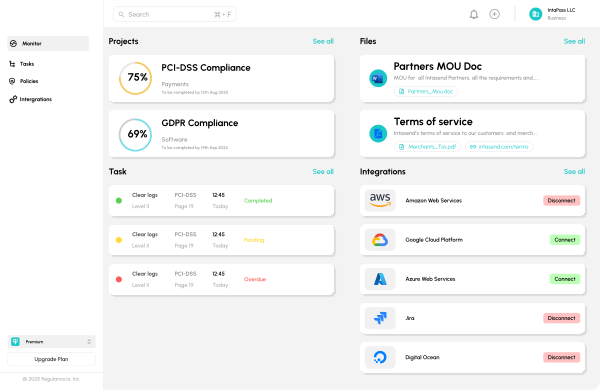Open the Terms of service title
The image size is (600, 390).
coord(433,122)
